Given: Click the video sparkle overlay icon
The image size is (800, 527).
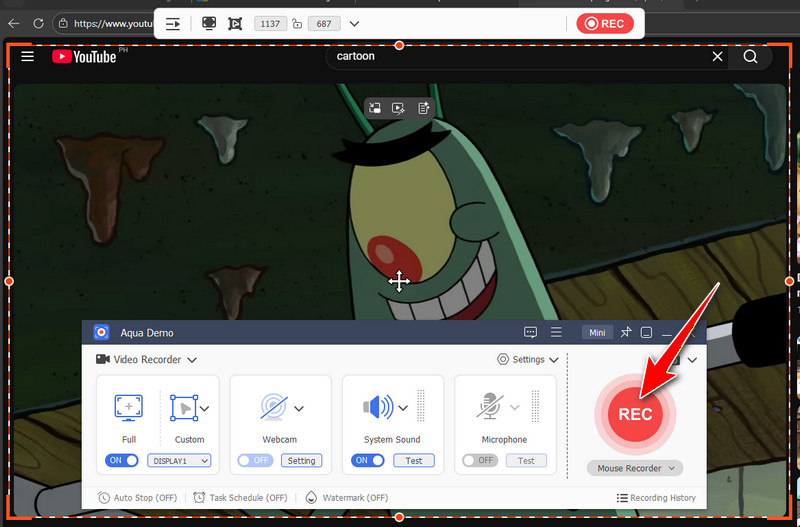Looking at the screenshot, I should pyautogui.click(x=398, y=108).
